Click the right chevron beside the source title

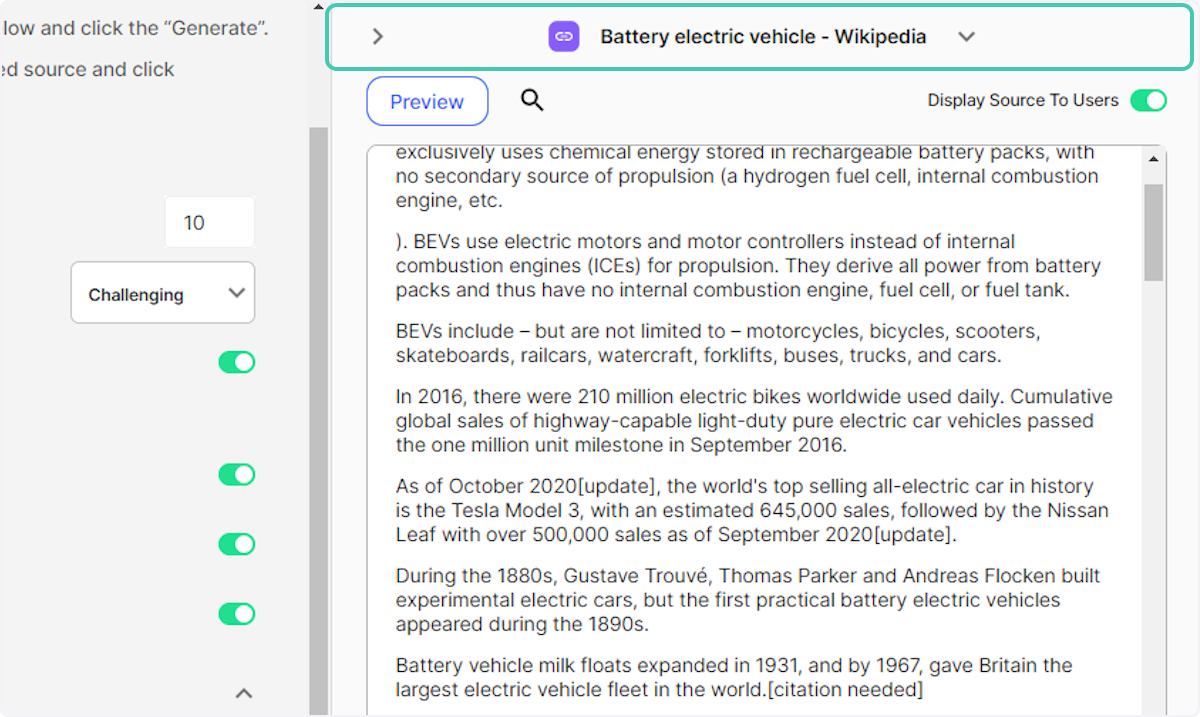coord(377,37)
